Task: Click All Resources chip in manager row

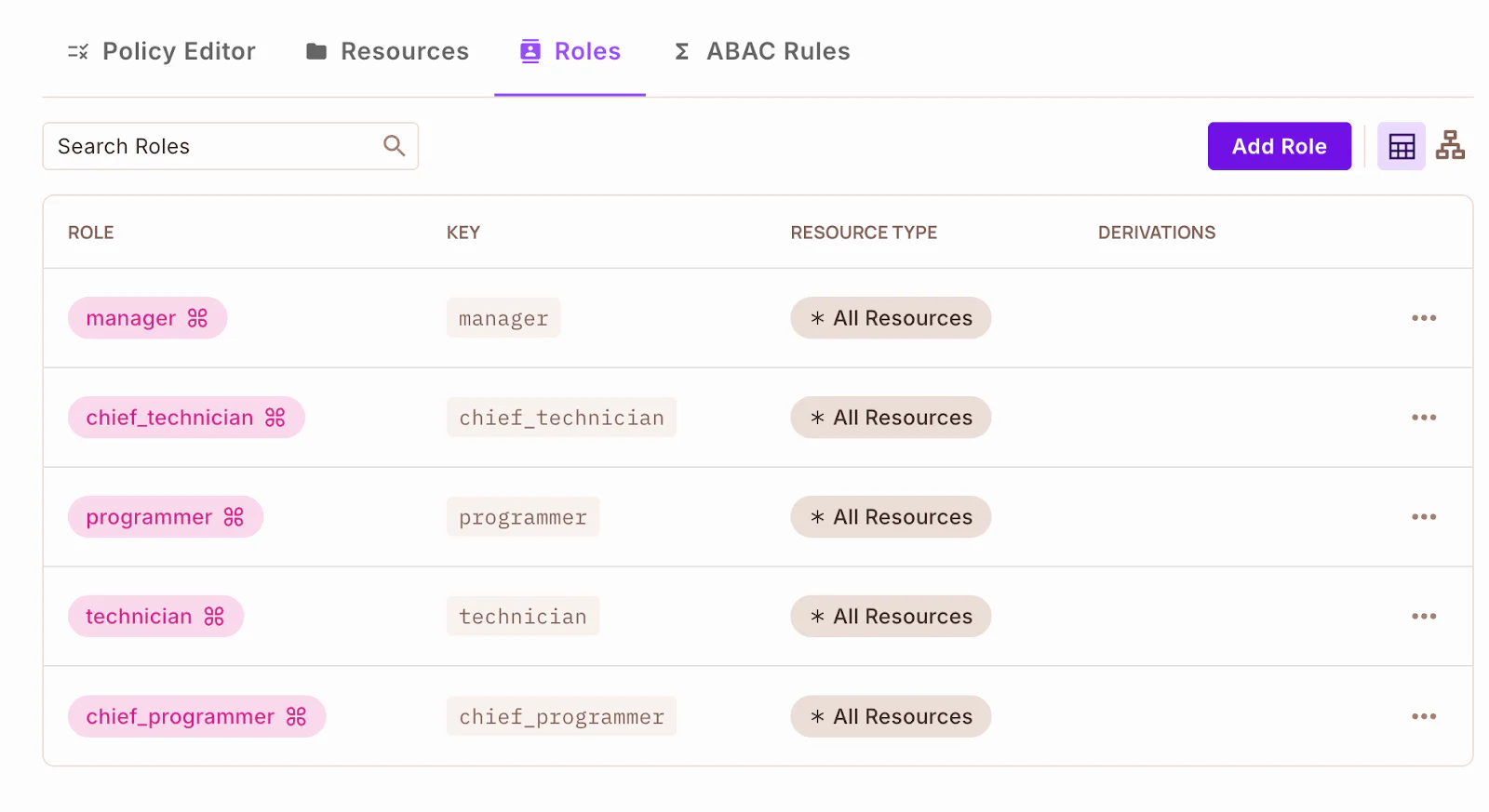Action: [891, 318]
